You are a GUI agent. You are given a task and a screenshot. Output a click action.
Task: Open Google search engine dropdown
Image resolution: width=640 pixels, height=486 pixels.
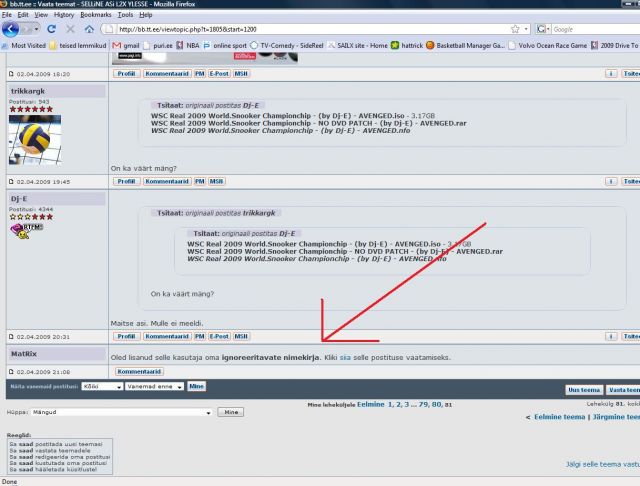click(x=542, y=30)
